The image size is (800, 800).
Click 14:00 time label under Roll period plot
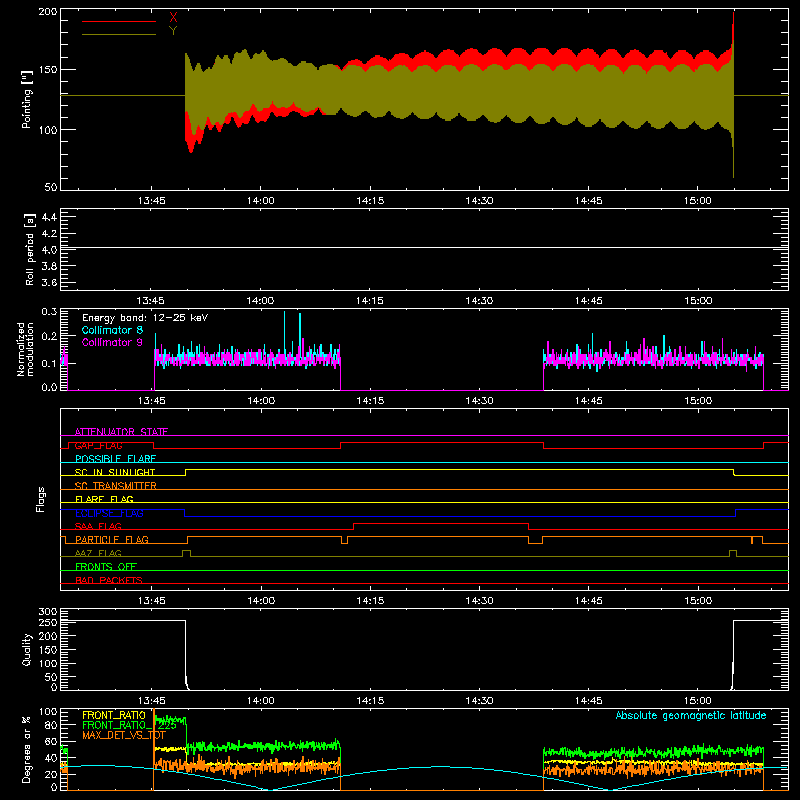click(x=261, y=301)
